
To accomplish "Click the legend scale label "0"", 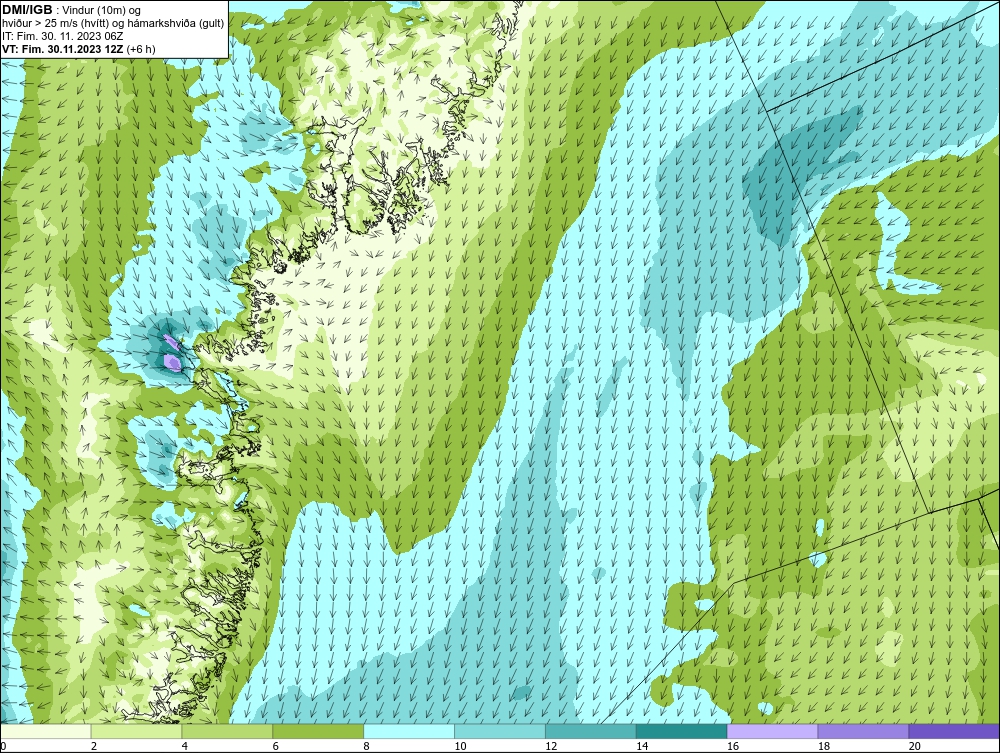I will 3,746.
